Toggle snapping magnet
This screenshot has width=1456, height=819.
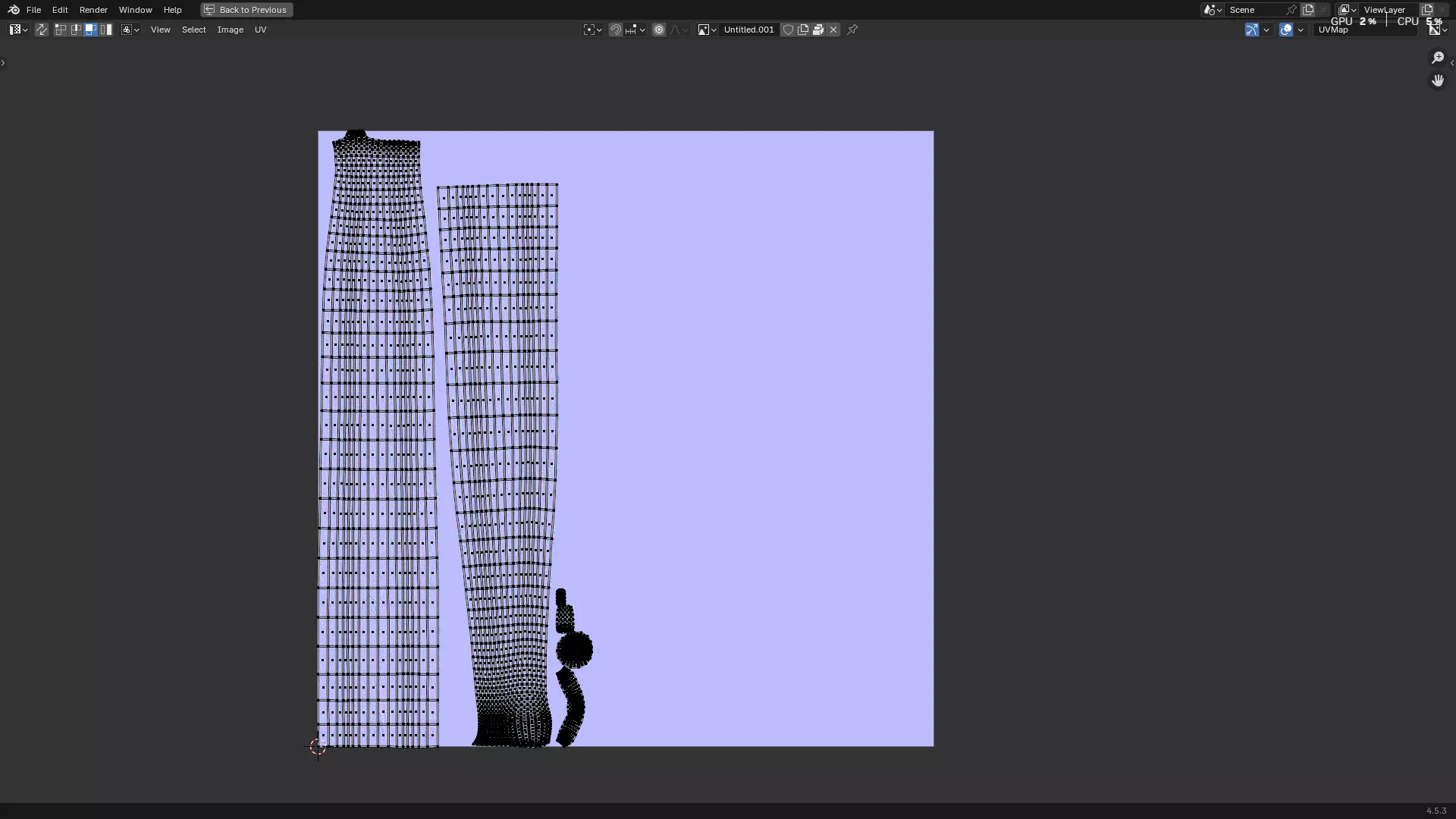616,30
